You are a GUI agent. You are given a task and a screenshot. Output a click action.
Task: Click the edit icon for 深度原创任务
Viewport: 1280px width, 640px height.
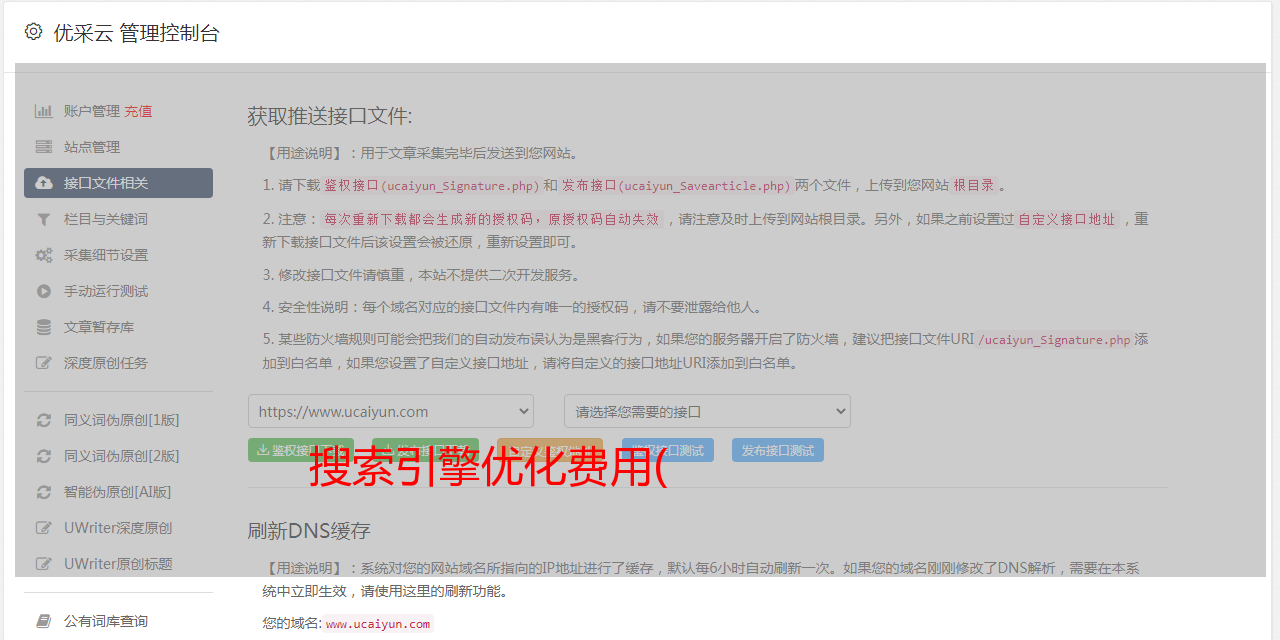(x=44, y=363)
